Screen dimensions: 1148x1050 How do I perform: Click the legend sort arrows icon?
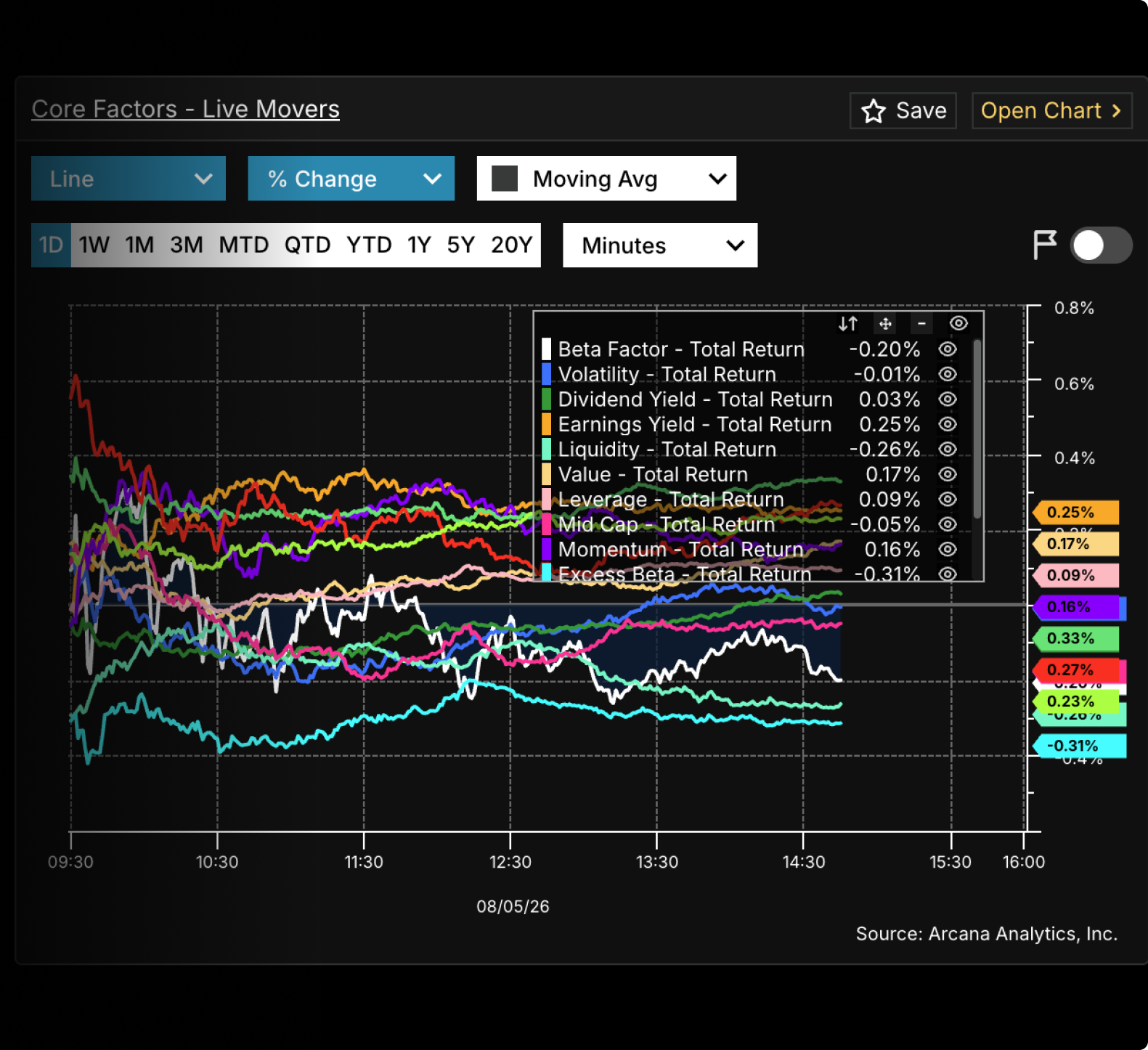(x=848, y=324)
